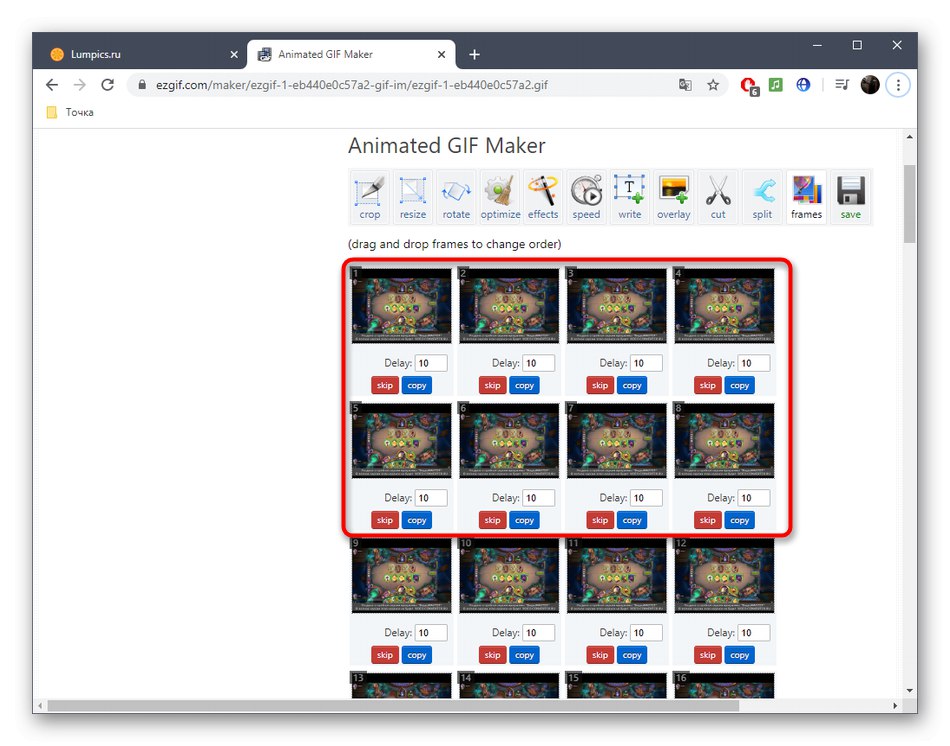Click the browser forward arrow
950x746 pixels.
(x=79, y=85)
